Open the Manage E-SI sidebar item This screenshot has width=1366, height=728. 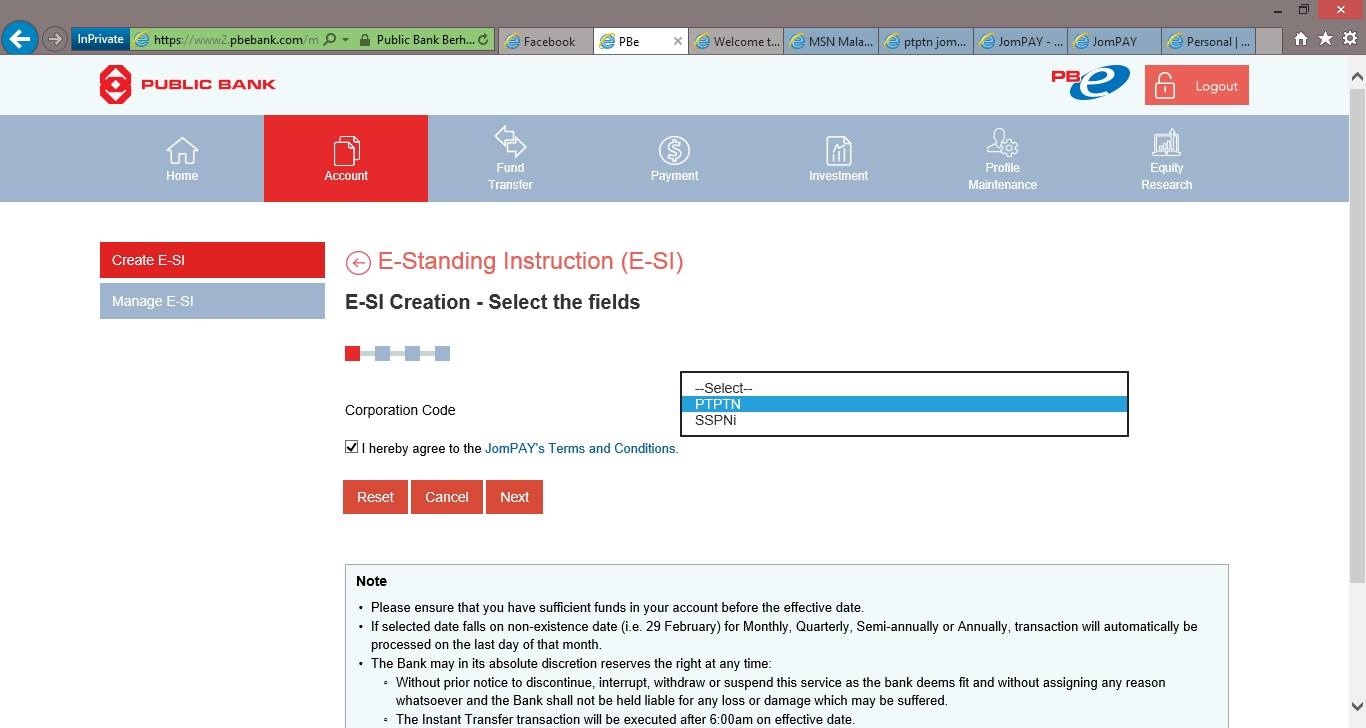(x=212, y=301)
